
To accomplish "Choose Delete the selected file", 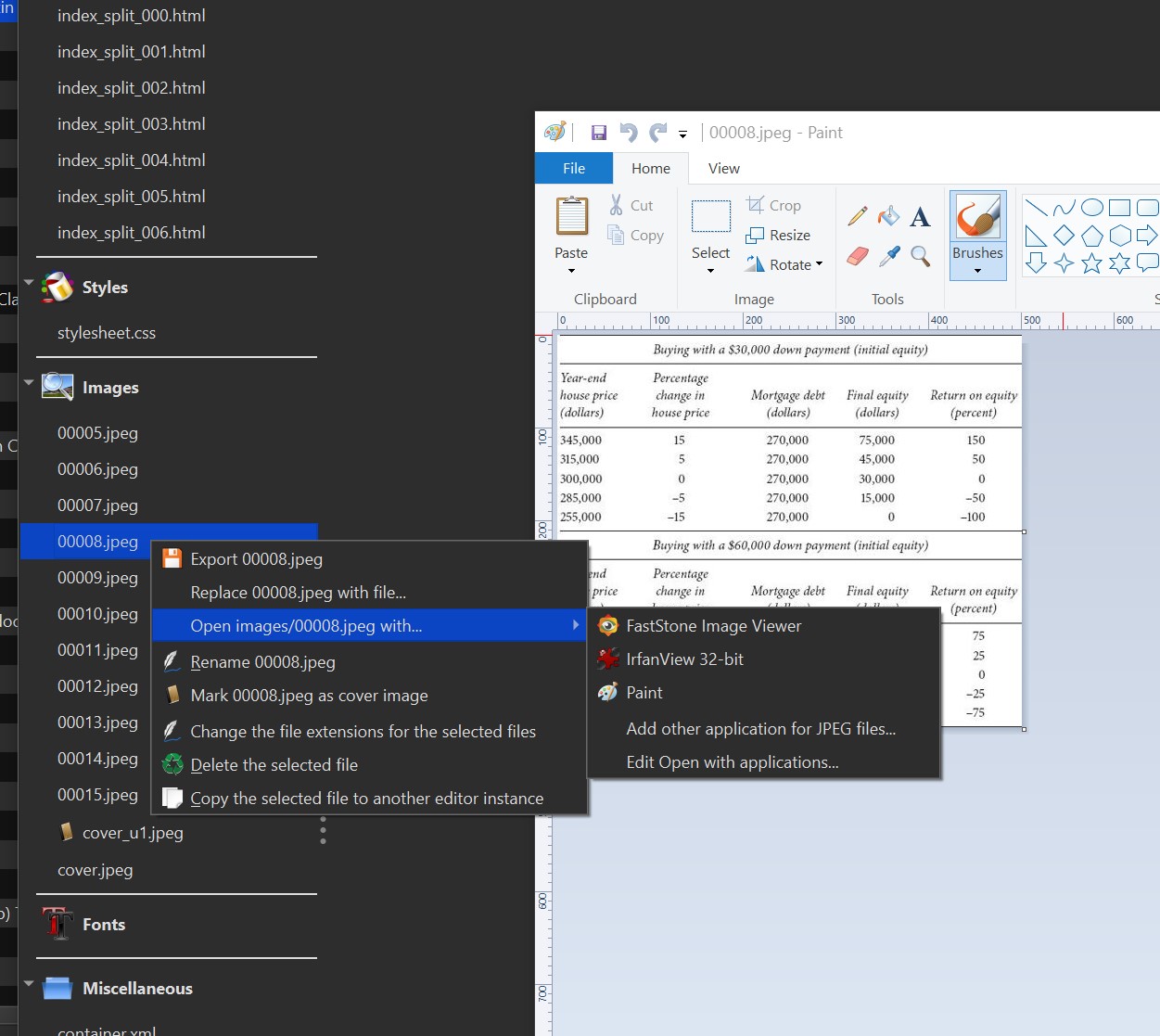I will coord(369,765).
